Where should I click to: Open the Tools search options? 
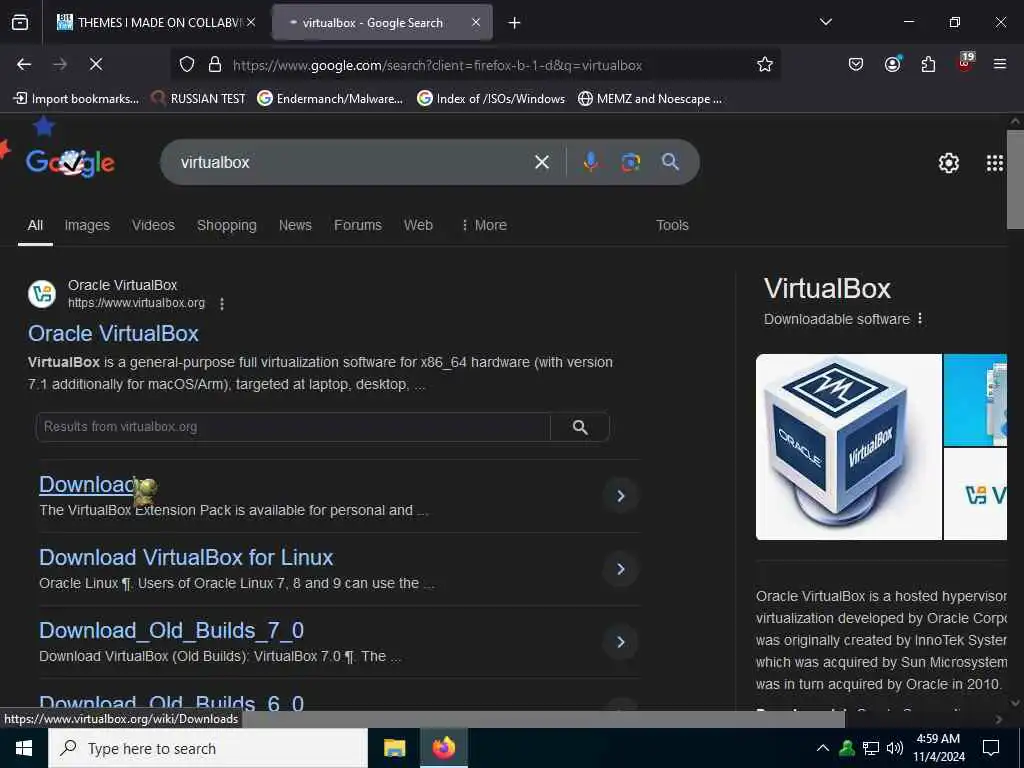pyautogui.click(x=672, y=225)
